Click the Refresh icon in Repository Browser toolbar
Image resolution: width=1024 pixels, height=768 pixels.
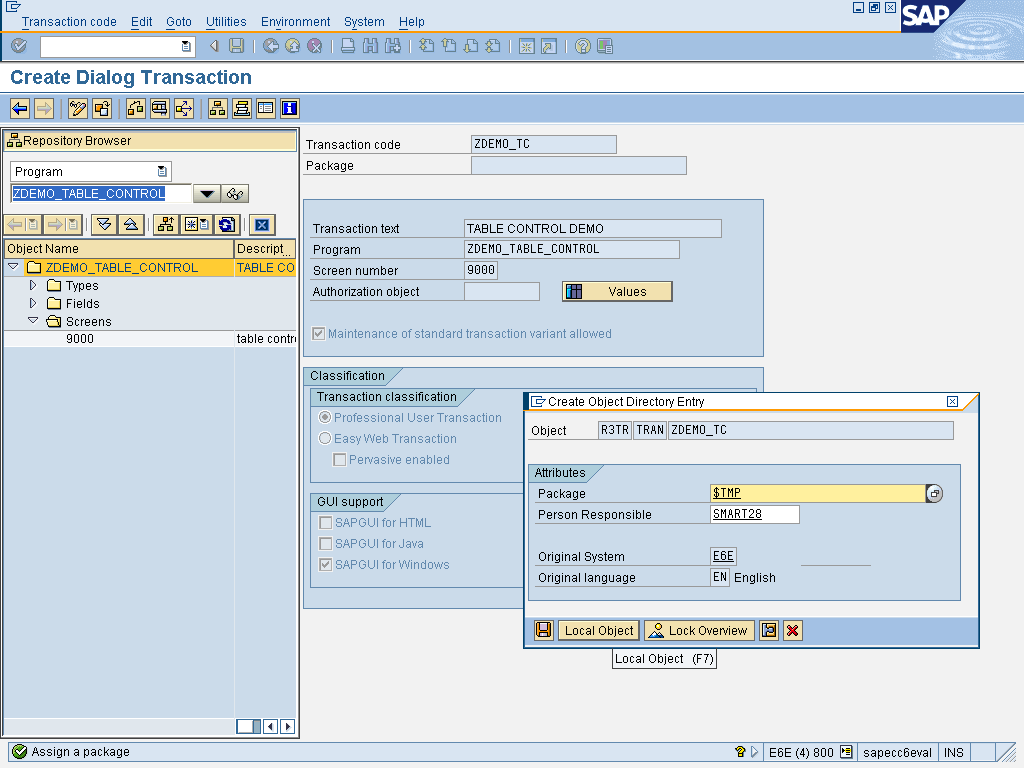point(227,224)
